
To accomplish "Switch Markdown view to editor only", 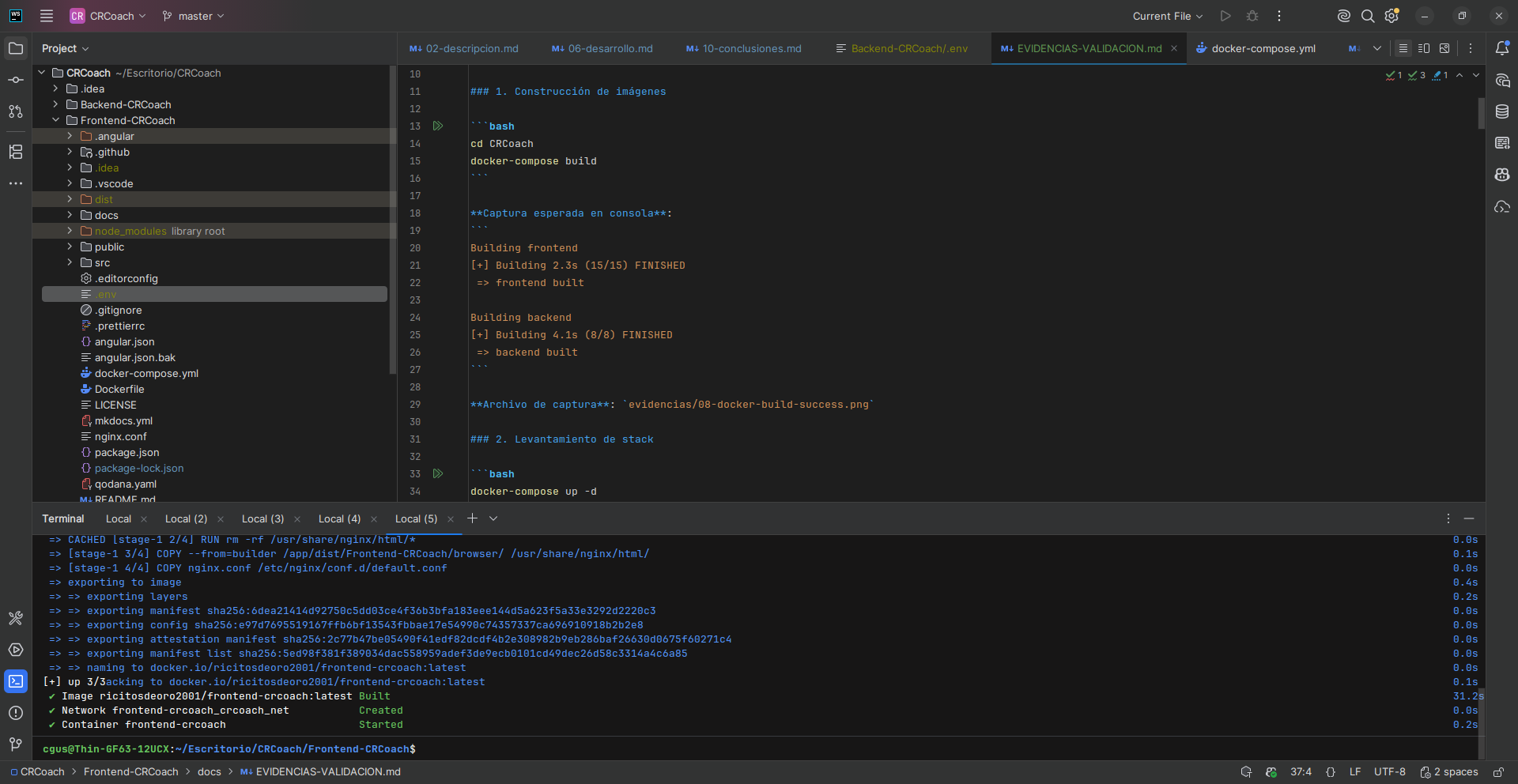I will coord(1403,48).
